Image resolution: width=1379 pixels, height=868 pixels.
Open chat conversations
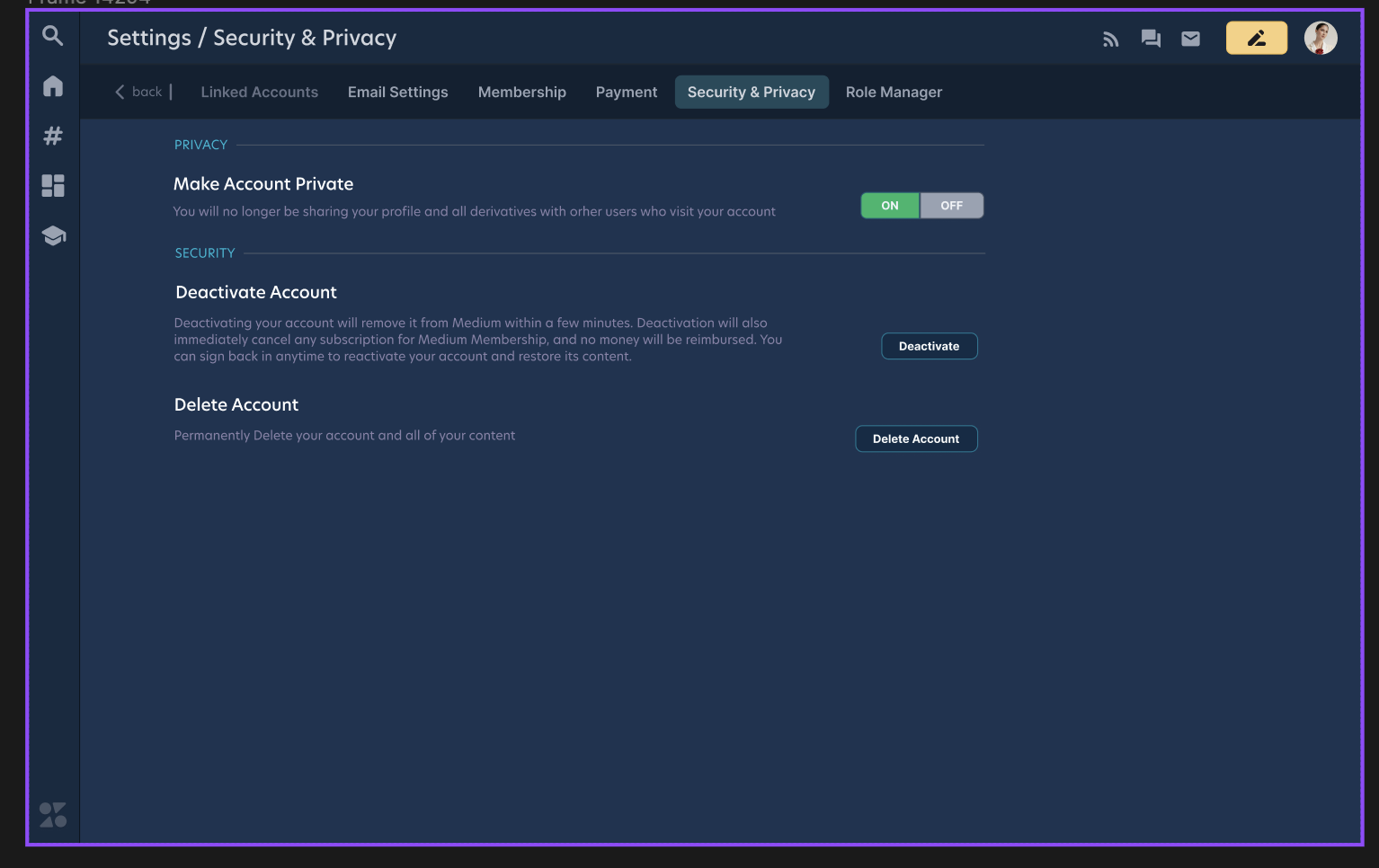1151,39
